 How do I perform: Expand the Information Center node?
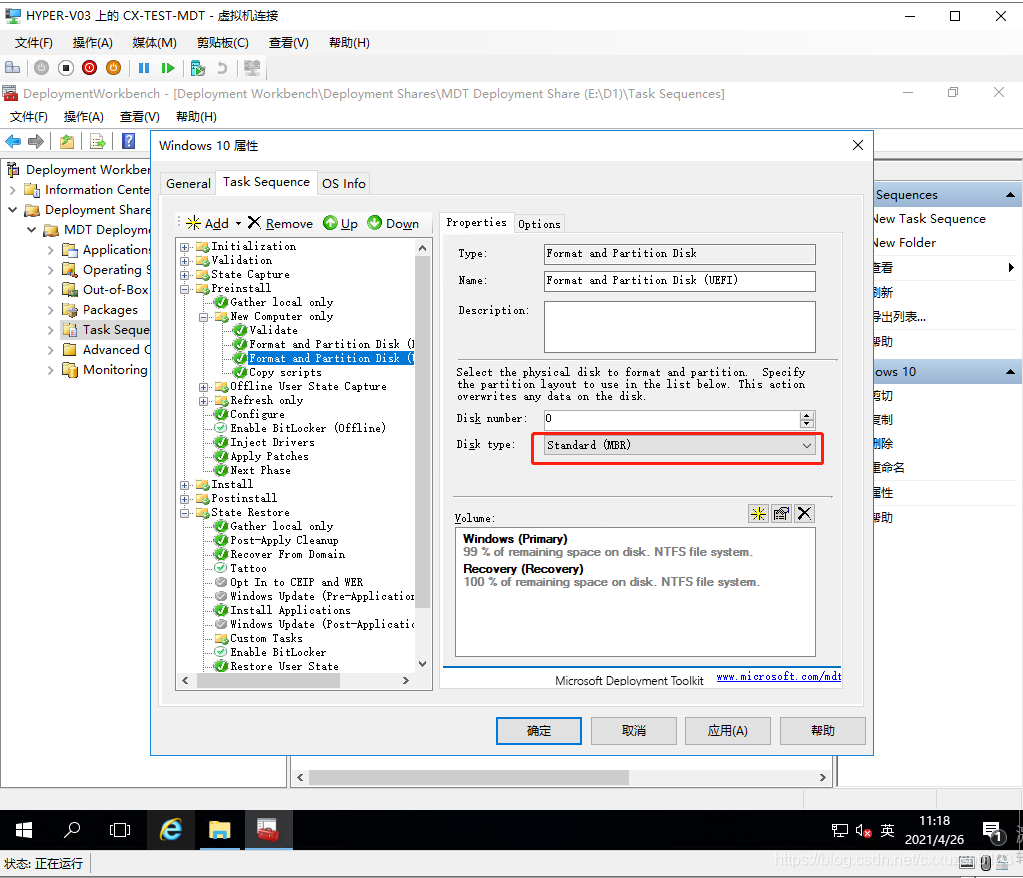(x=12, y=190)
